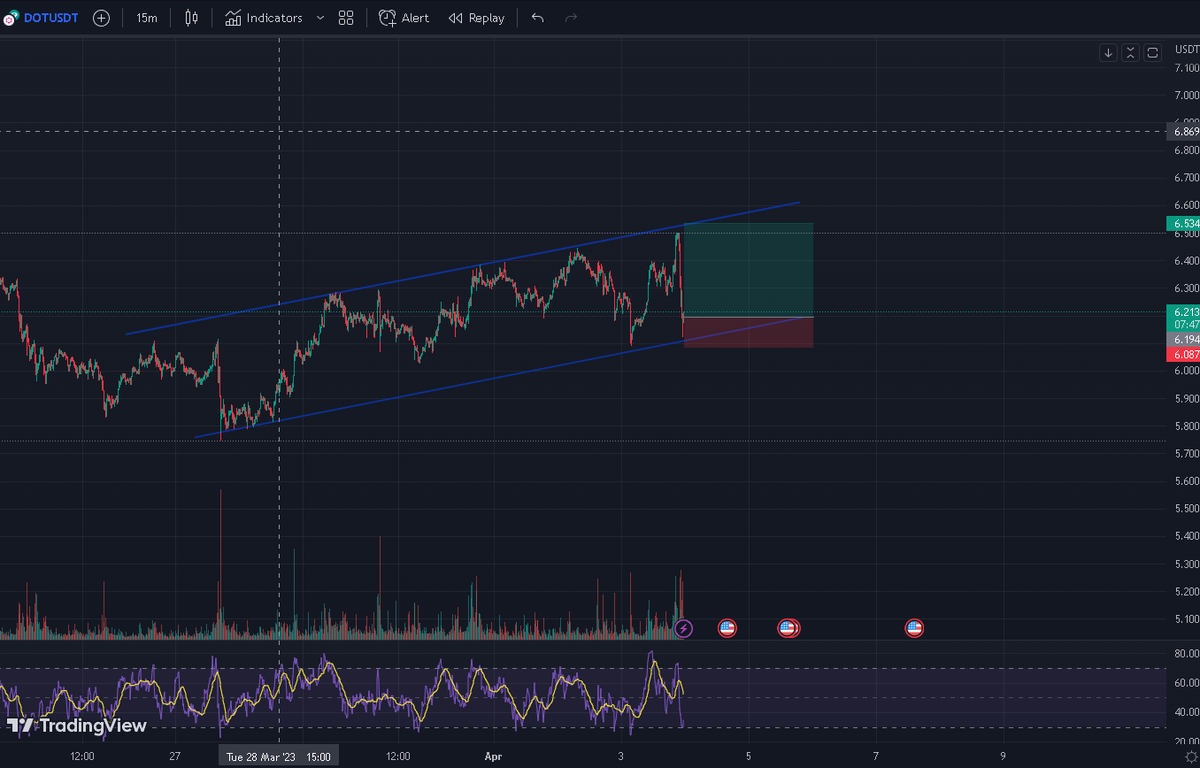1200x768 pixels.
Task: Undo the last chart action
Action: click(538, 18)
